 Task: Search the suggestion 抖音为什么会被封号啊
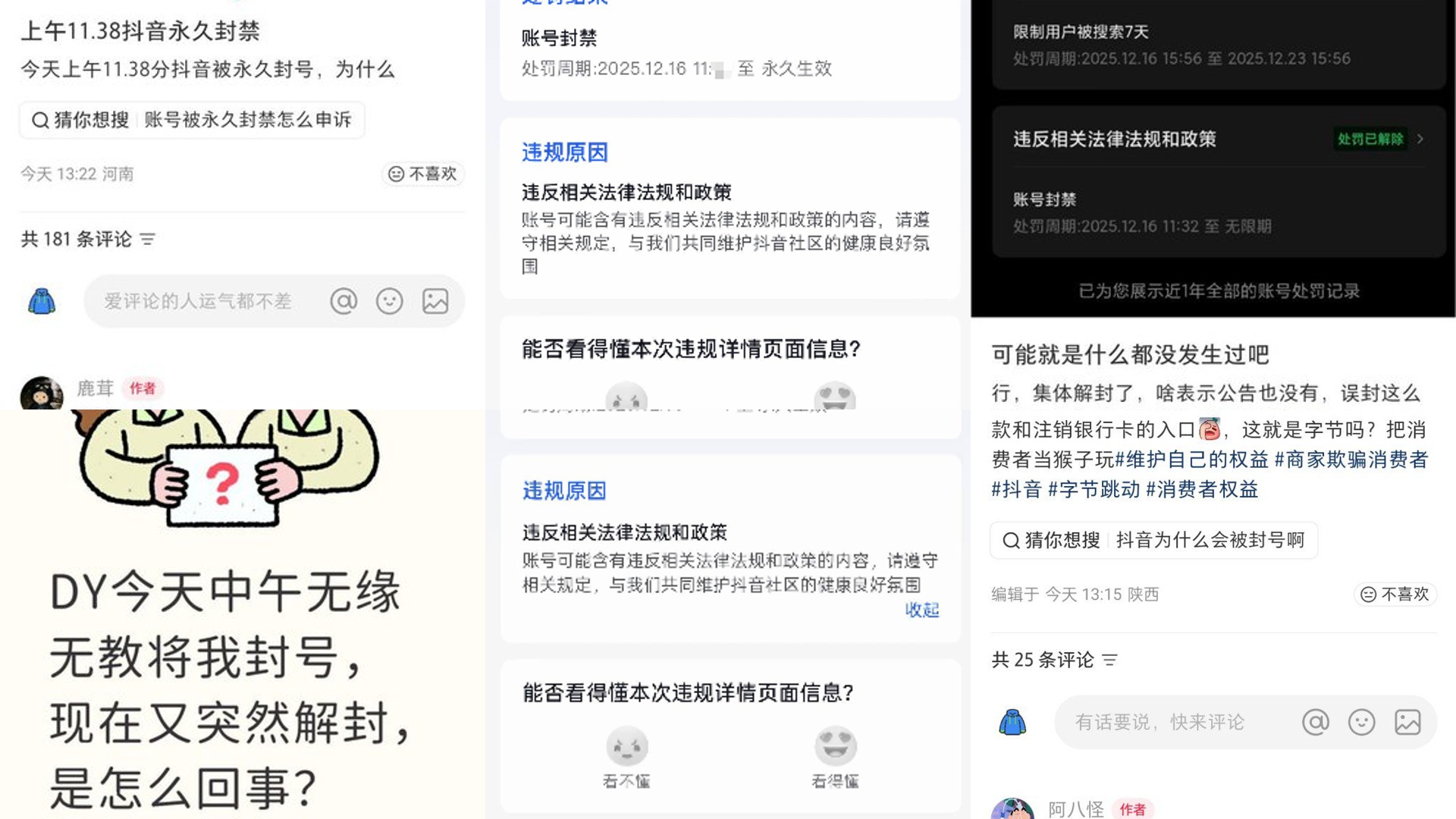pyautogui.click(x=1210, y=540)
